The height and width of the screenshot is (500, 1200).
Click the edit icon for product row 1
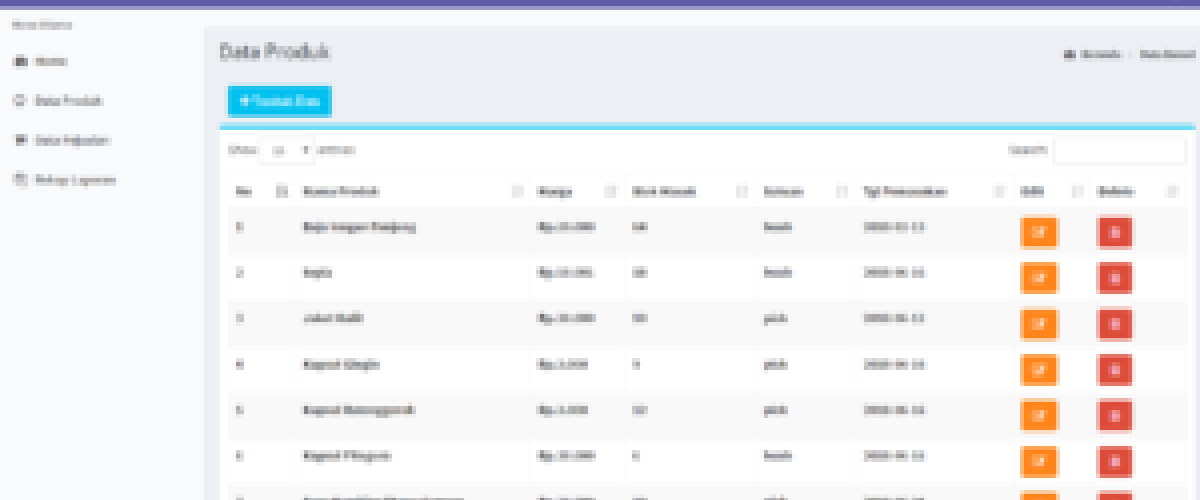[1038, 232]
